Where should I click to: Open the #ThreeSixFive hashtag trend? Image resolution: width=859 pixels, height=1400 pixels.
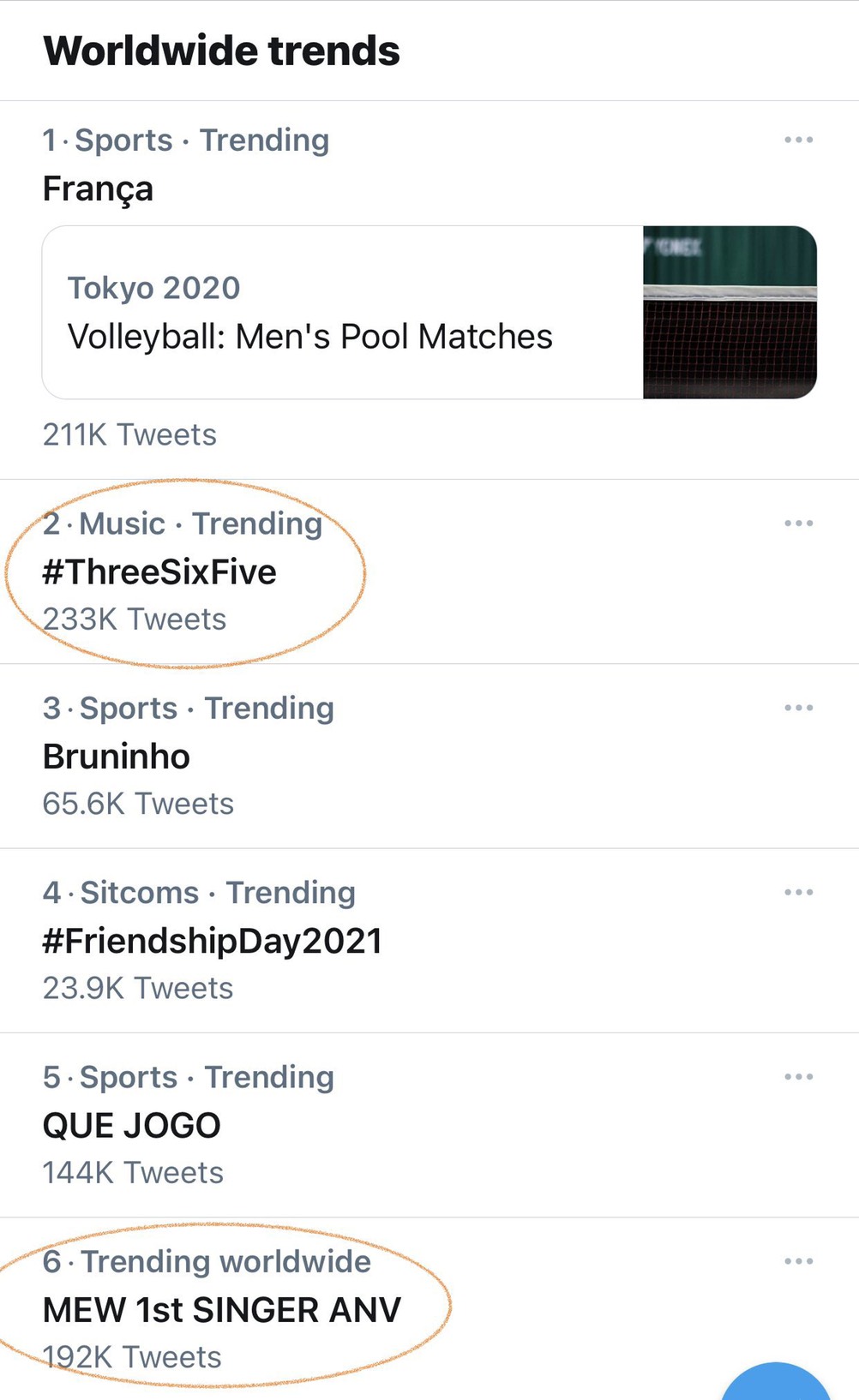point(159,572)
